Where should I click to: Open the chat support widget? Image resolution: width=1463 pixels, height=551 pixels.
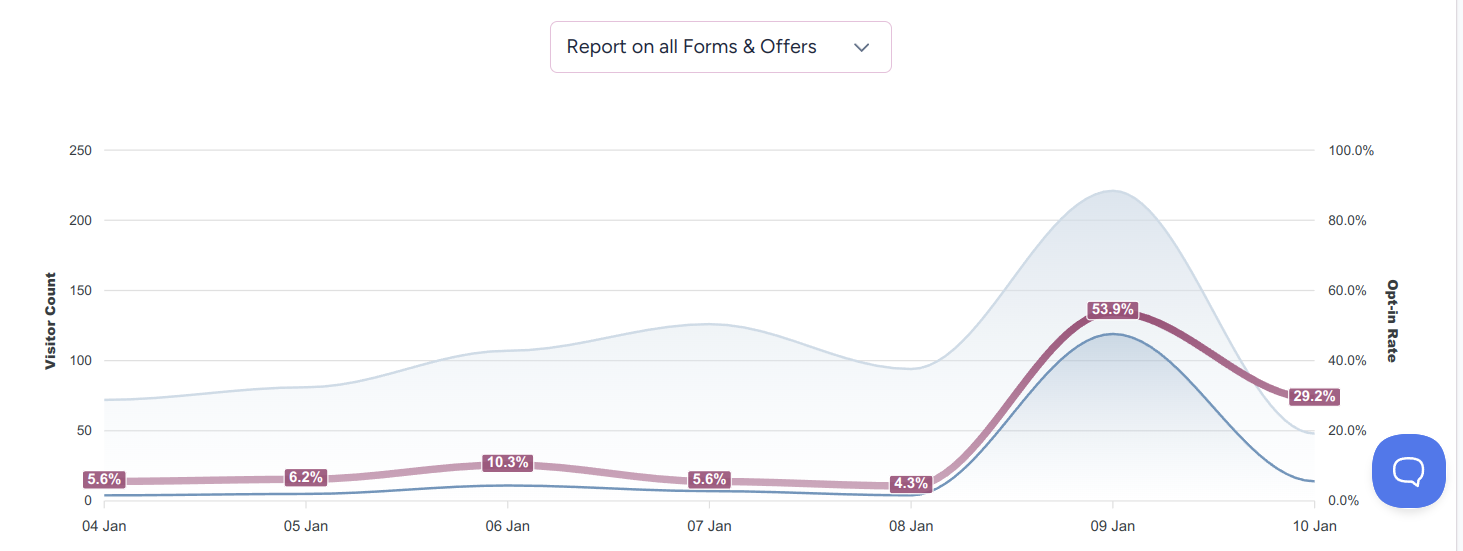(x=1408, y=471)
